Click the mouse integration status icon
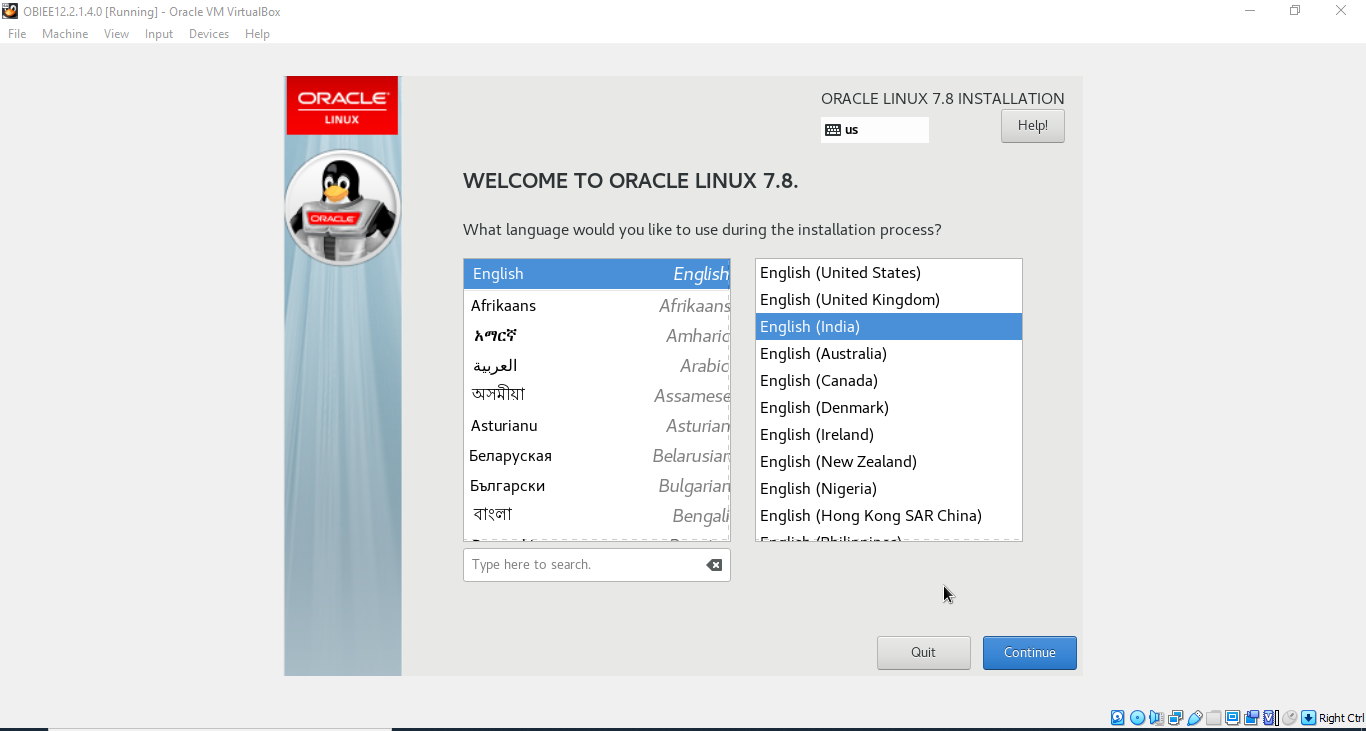Image resolution: width=1366 pixels, height=731 pixels. click(x=1289, y=717)
